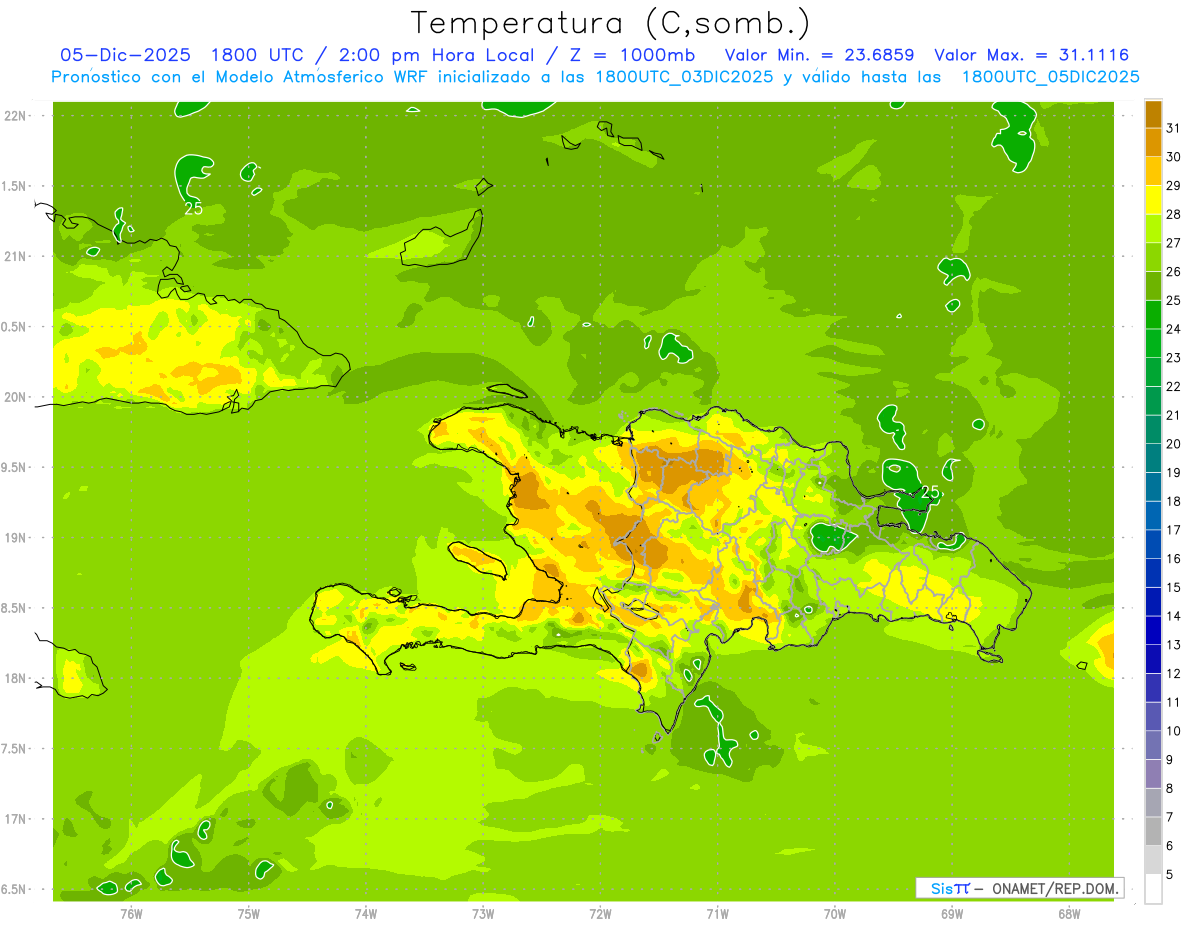Click the '76W' longitude axis label
Viewport: 1200px width, 927px height.
pyautogui.click(x=131, y=914)
